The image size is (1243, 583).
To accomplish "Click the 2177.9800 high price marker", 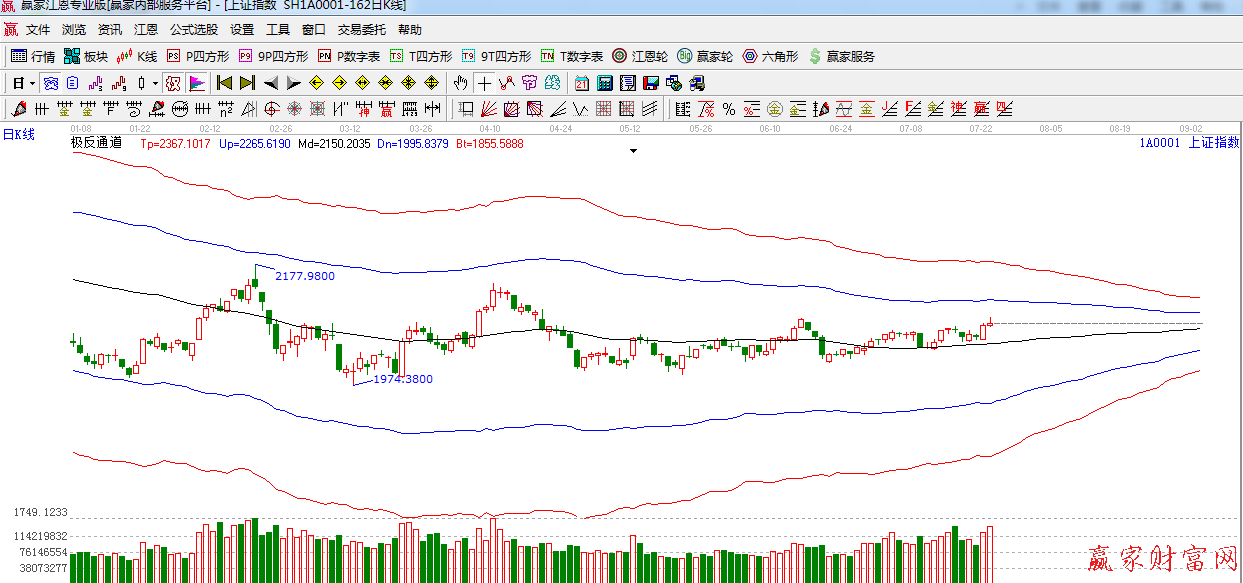I will [305, 275].
